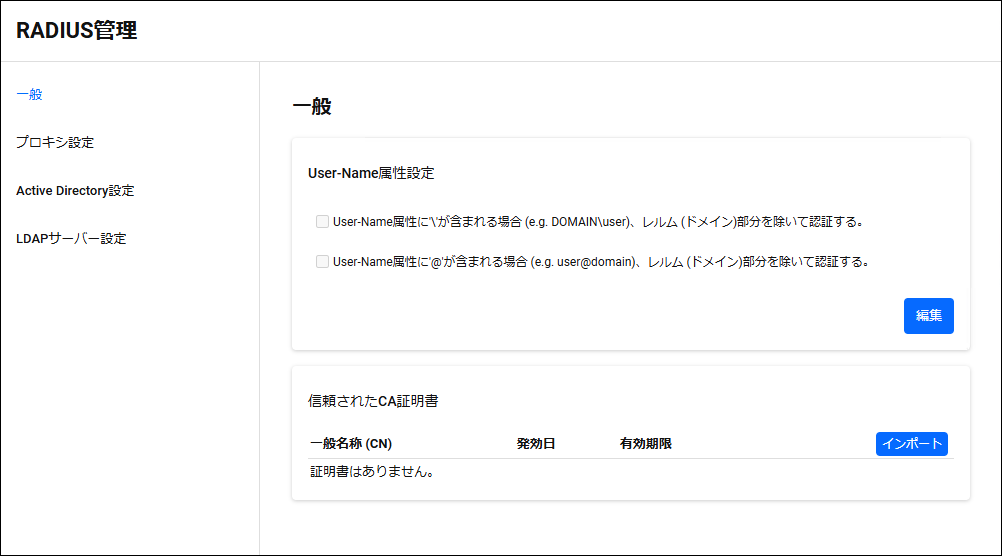Click the label text mentioning user@domain
The width and height of the screenshot is (1002, 556).
[x=601, y=261]
